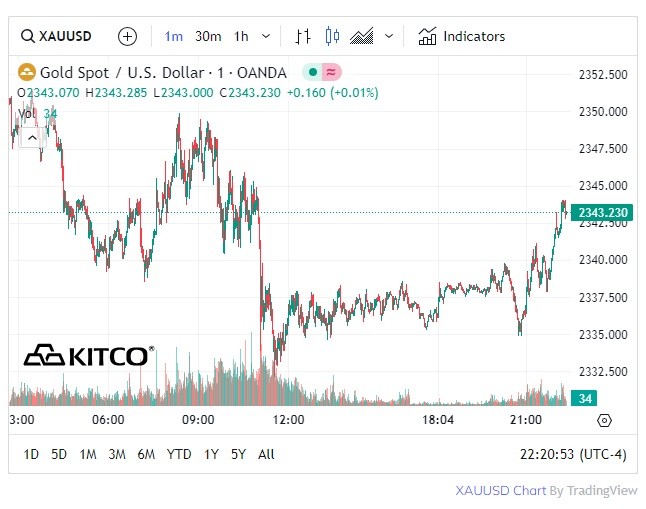This screenshot has width=646, height=509.
Task: Switch to area chart style
Action: pos(362,36)
